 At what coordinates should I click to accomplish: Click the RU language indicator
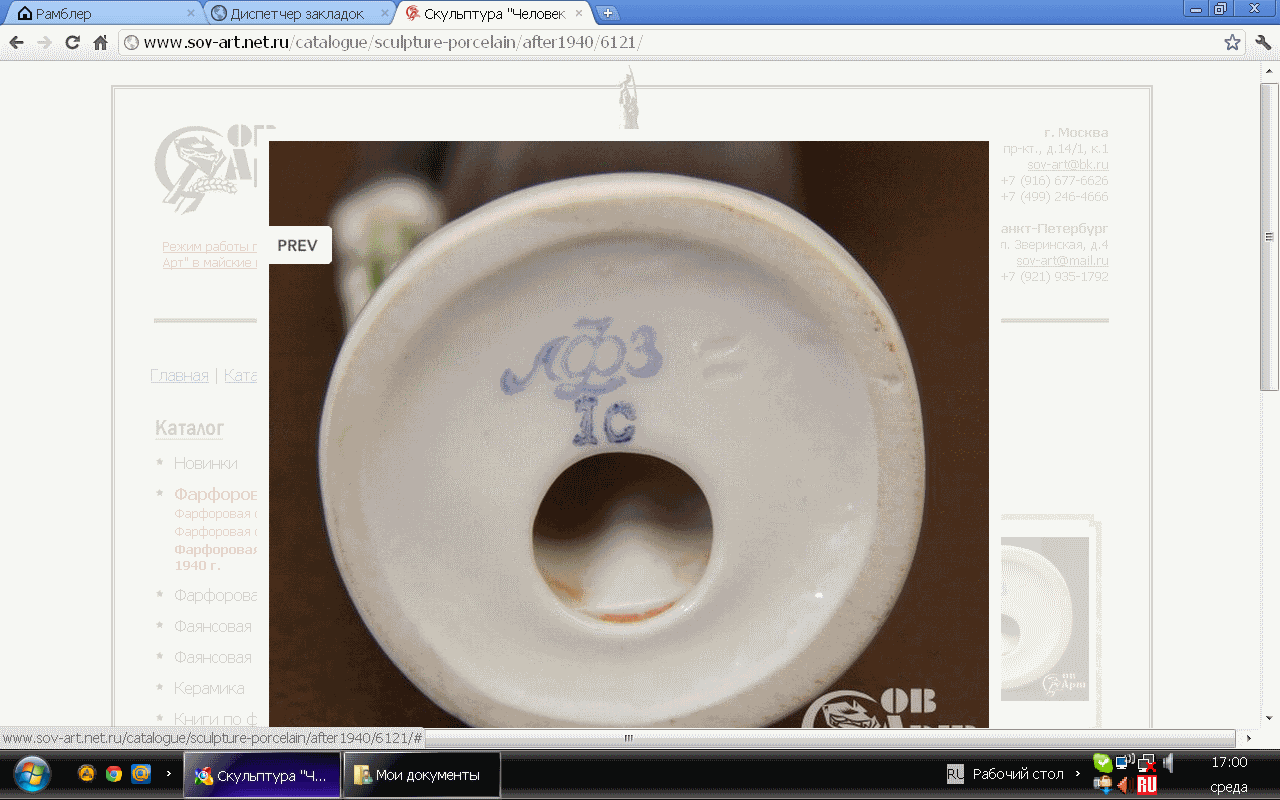tap(955, 774)
